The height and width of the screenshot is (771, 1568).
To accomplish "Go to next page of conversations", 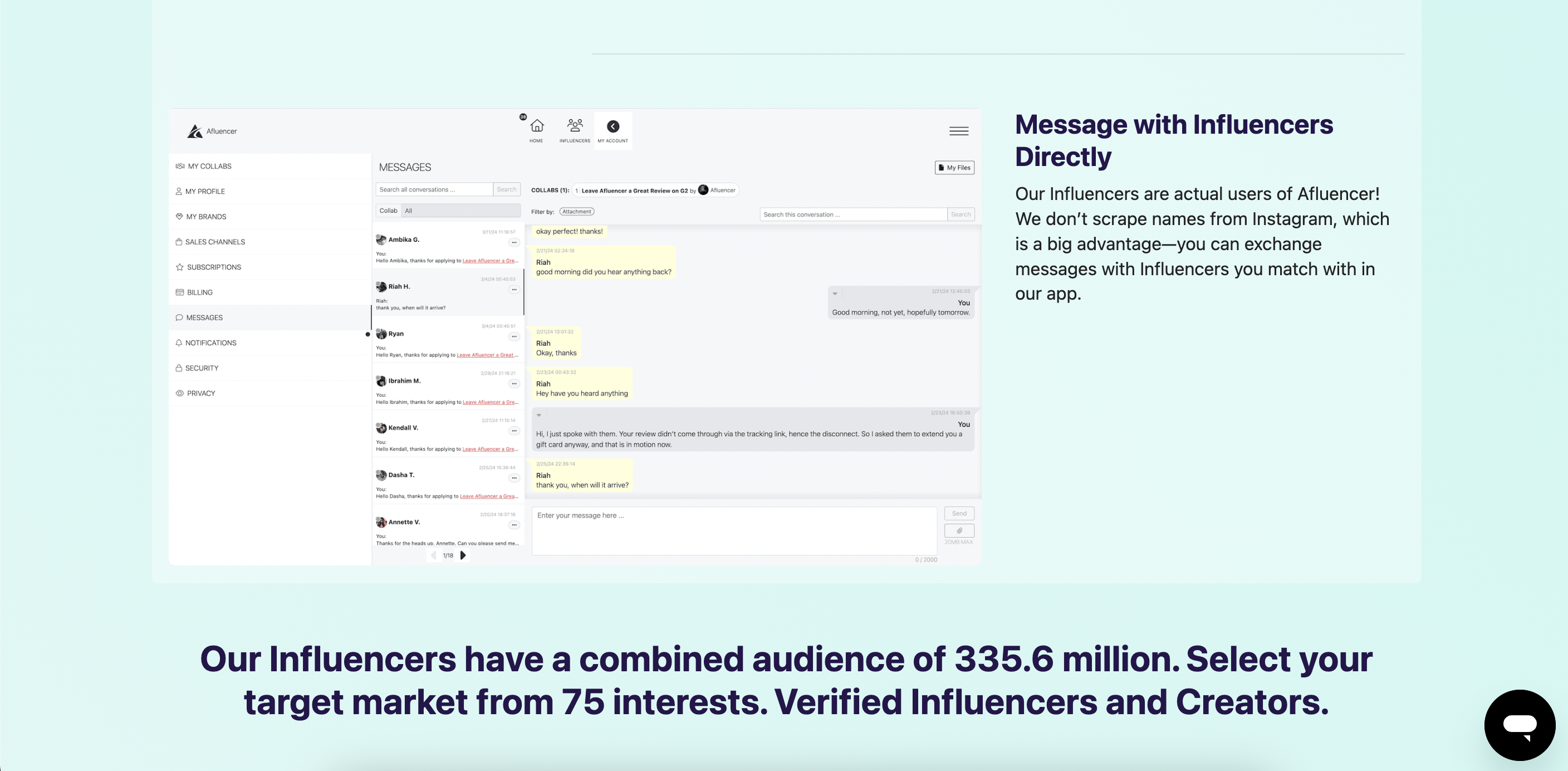I will point(463,555).
